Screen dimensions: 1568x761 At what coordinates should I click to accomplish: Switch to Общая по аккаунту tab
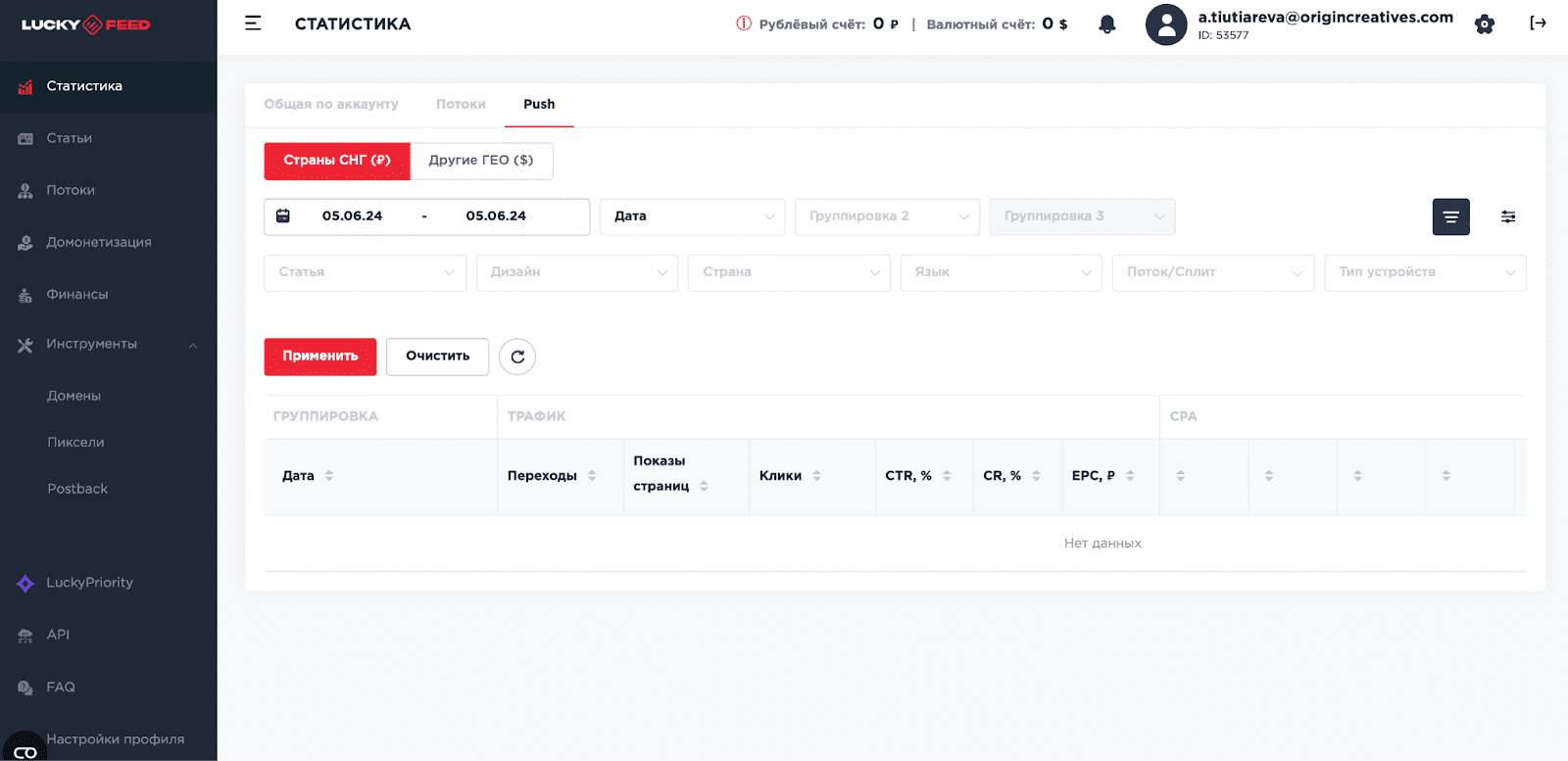[331, 104]
